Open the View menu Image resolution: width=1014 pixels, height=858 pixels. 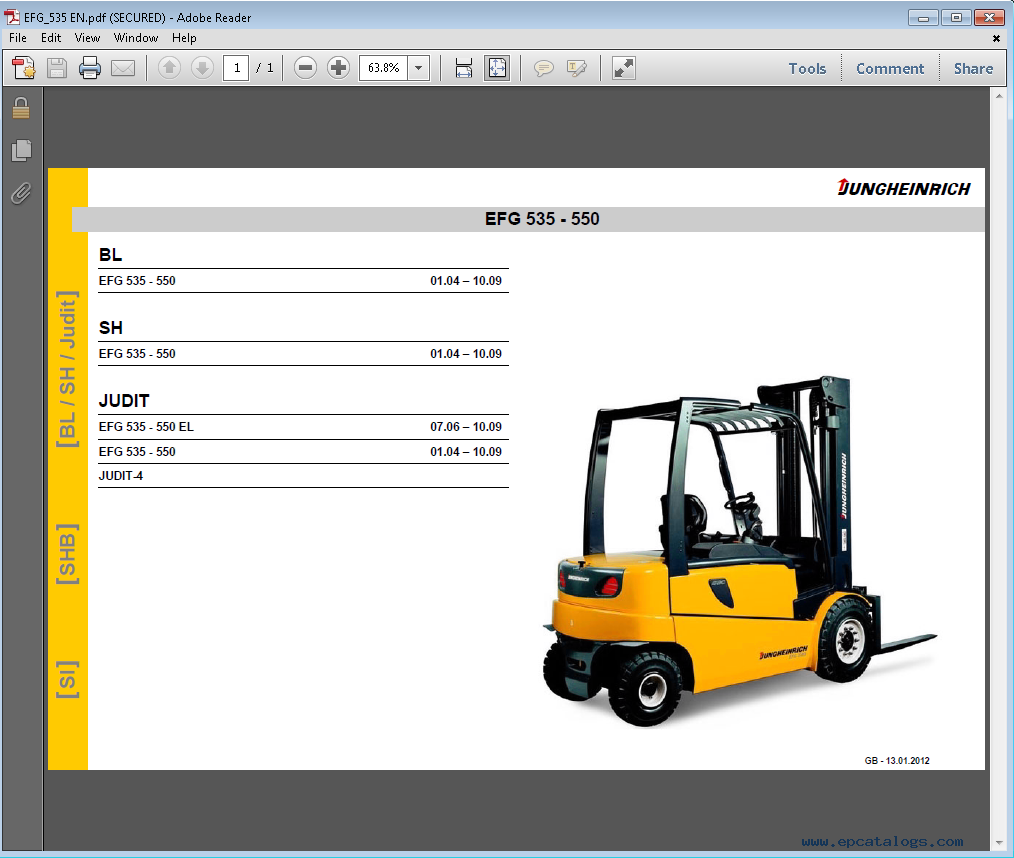point(87,38)
